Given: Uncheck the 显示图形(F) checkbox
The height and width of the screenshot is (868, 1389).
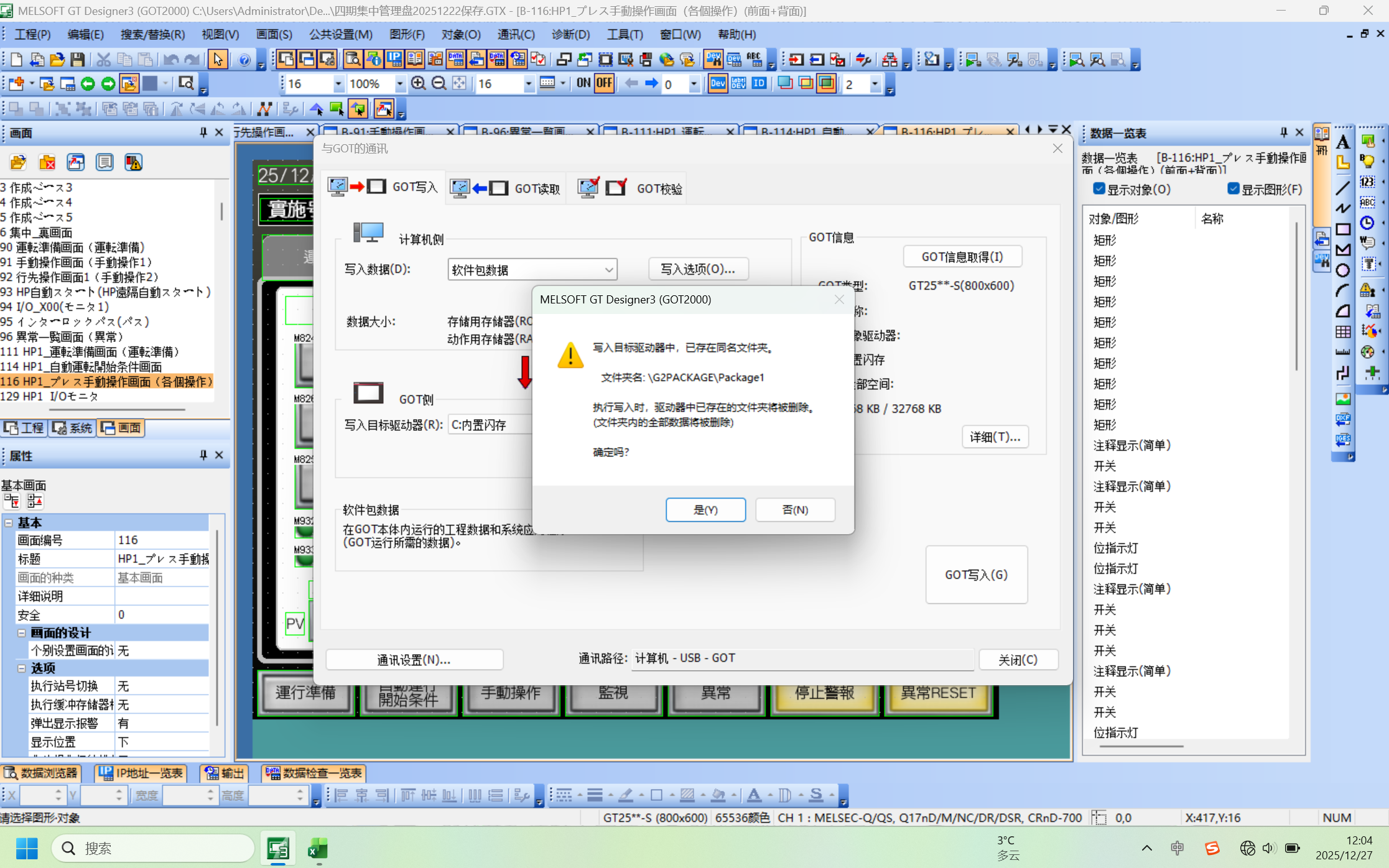Looking at the screenshot, I should (x=1233, y=189).
